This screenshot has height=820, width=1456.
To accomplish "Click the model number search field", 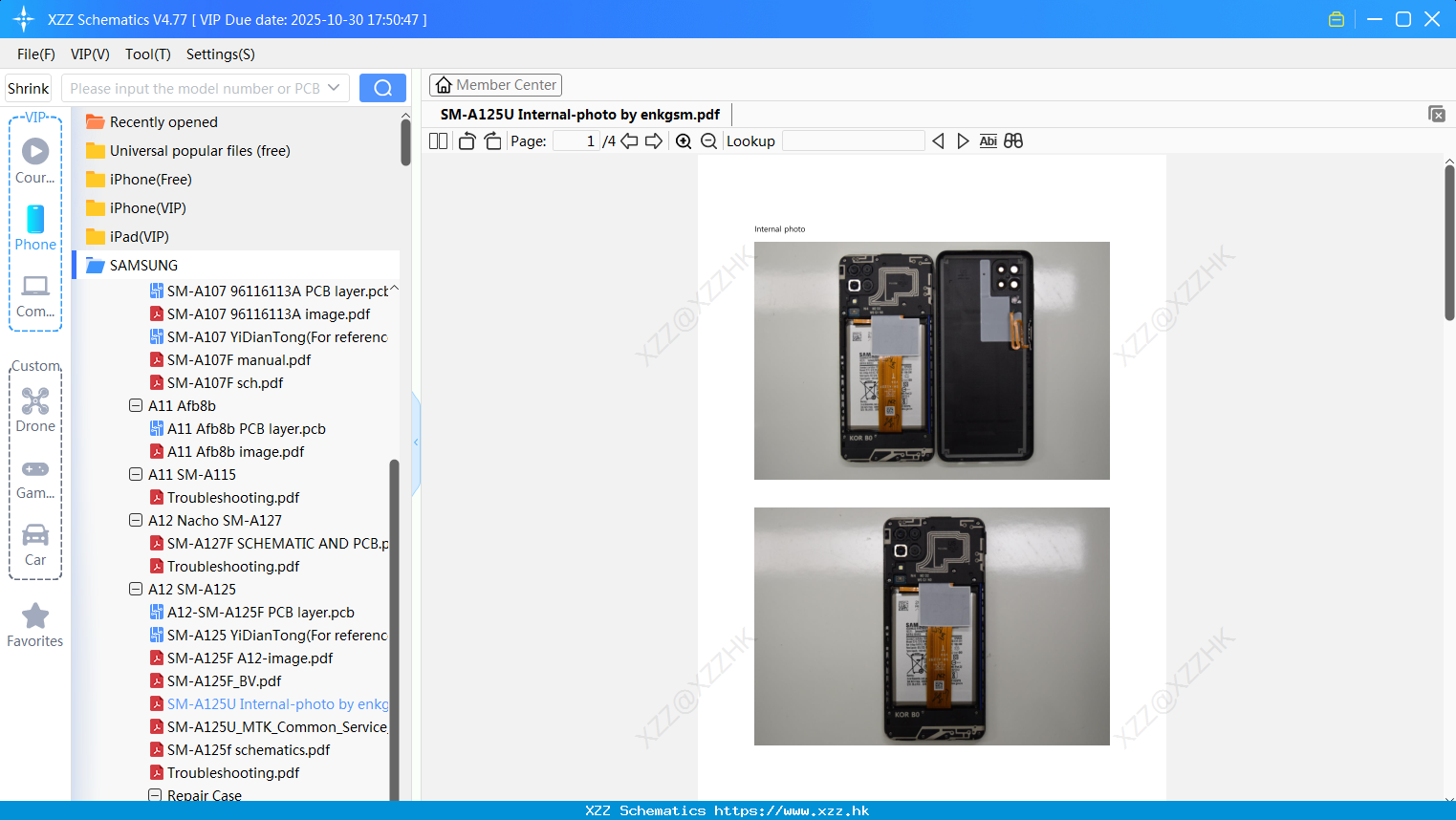I will click(195, 88).
